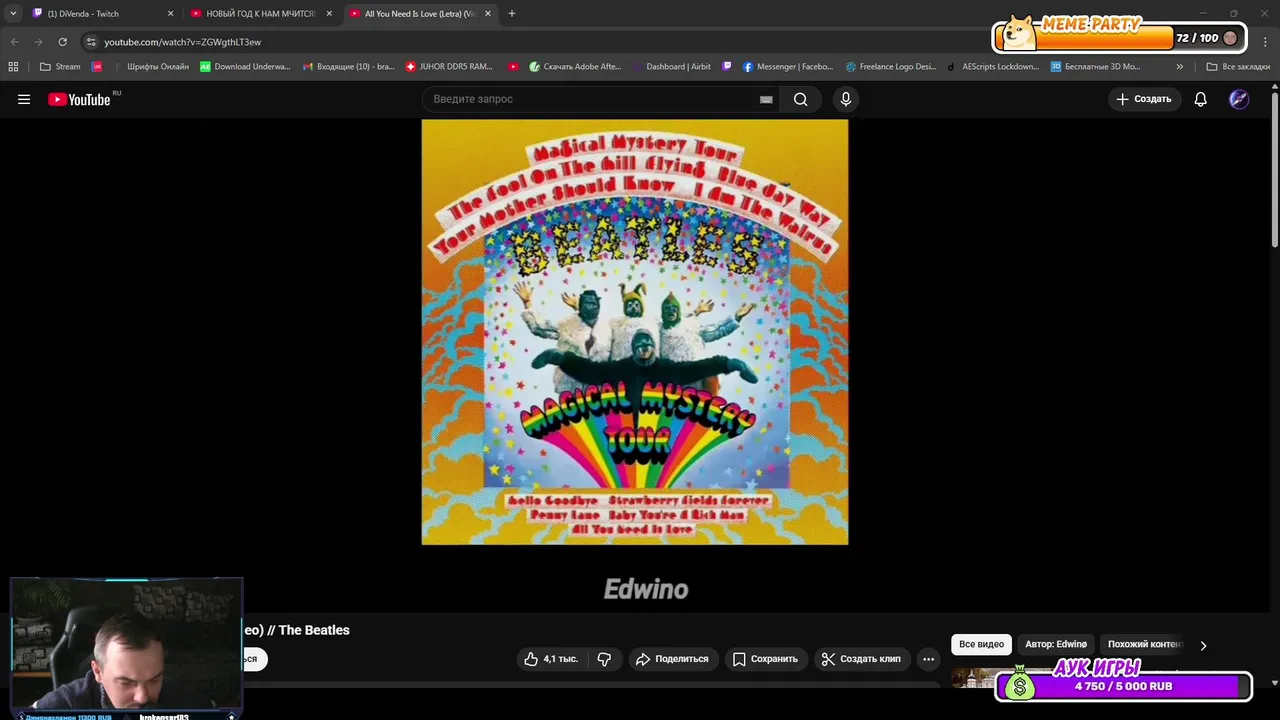
Task: Click the АУК ИГРЫ donation goal bar
Action: pyautogui.click(x=1124, y=686)
